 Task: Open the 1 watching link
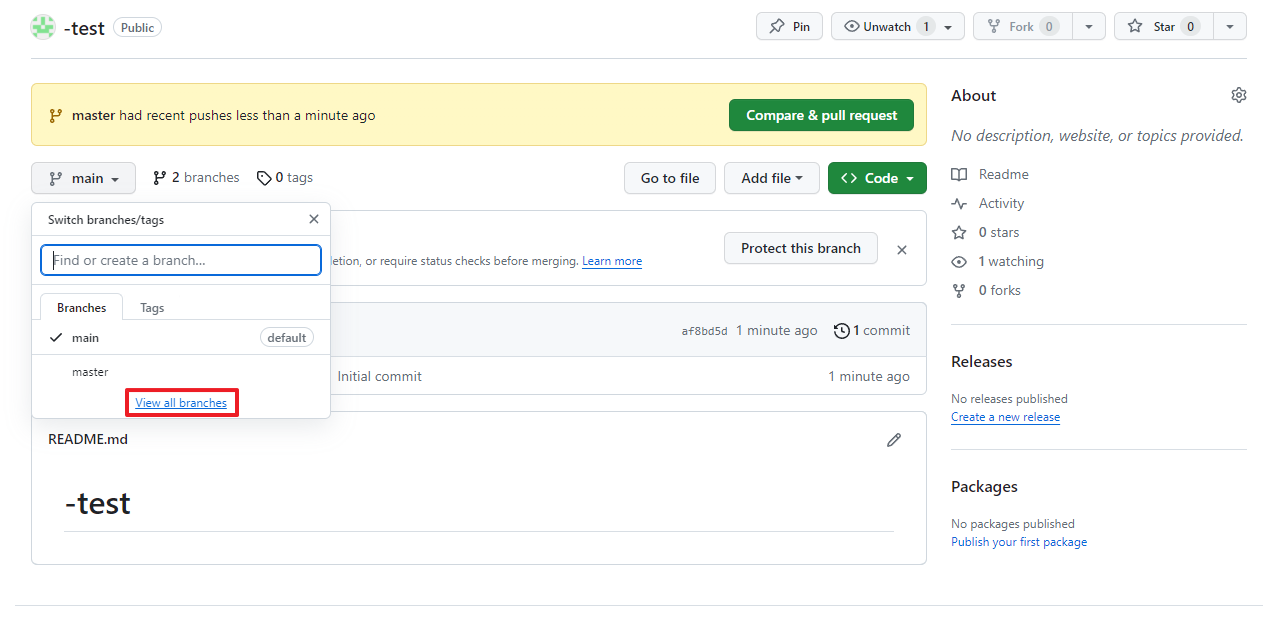tap(998, 261)
